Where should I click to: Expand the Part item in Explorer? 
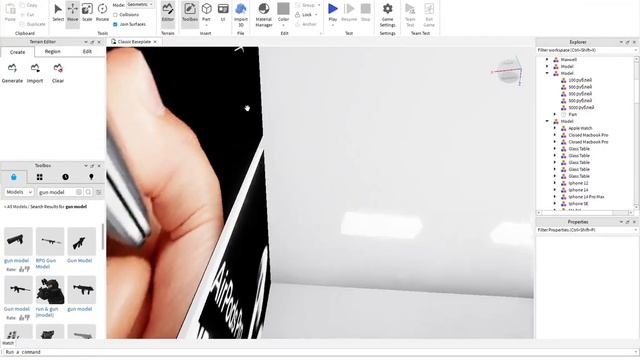tap(555, 114)
